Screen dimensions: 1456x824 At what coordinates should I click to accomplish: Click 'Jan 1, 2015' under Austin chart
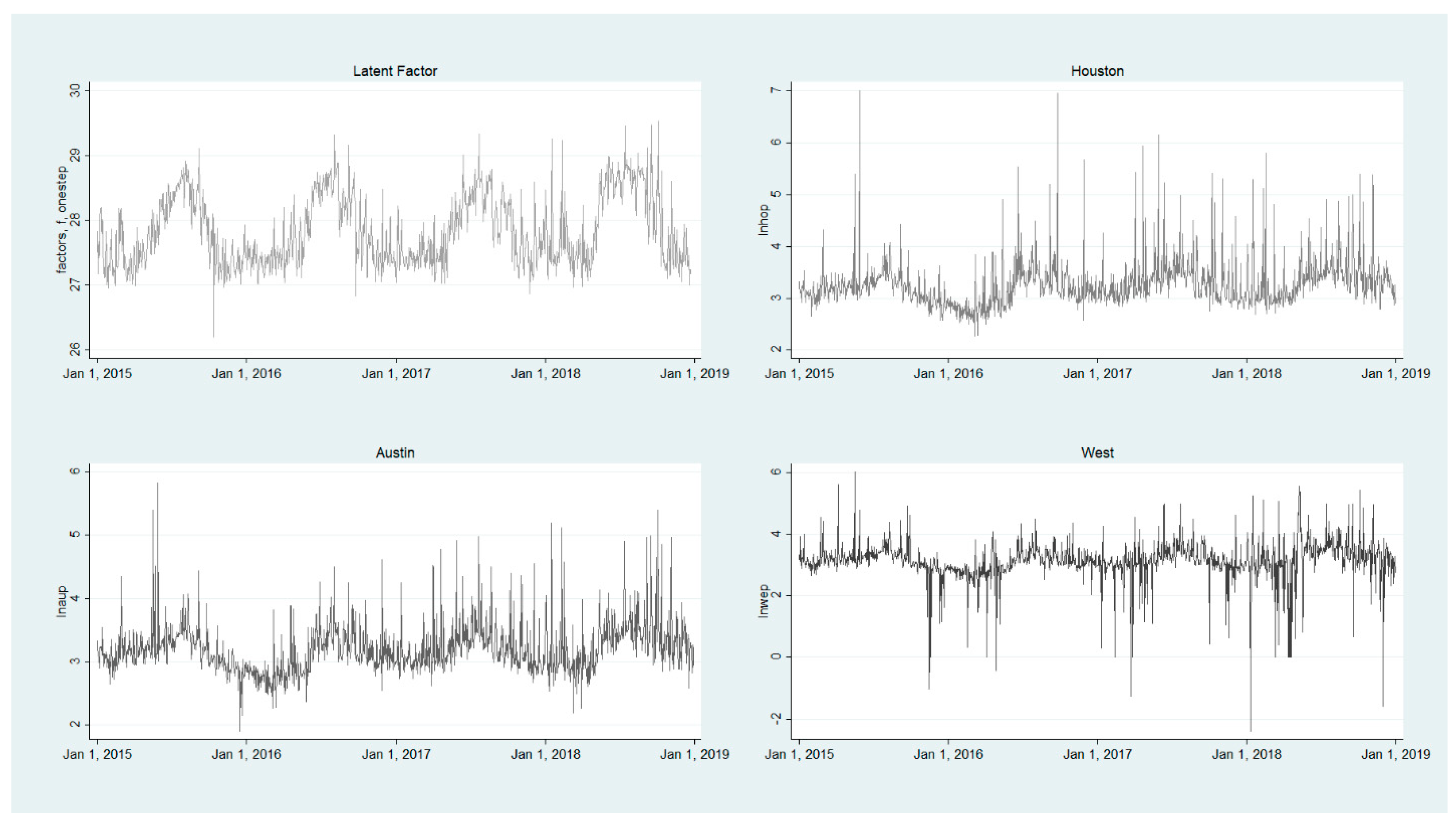coord(97,754)
